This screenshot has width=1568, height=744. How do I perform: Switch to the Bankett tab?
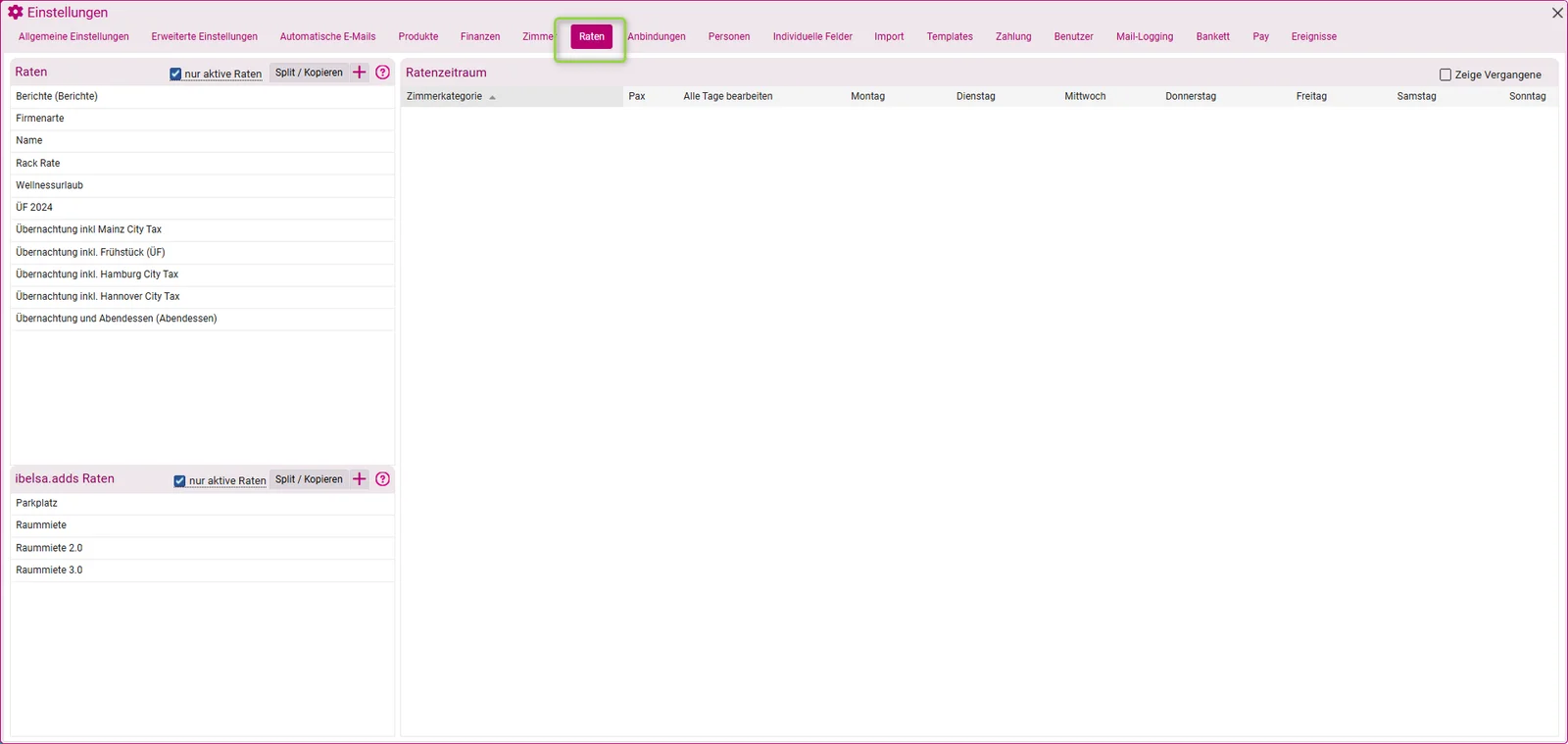[x=1212, y=36]
